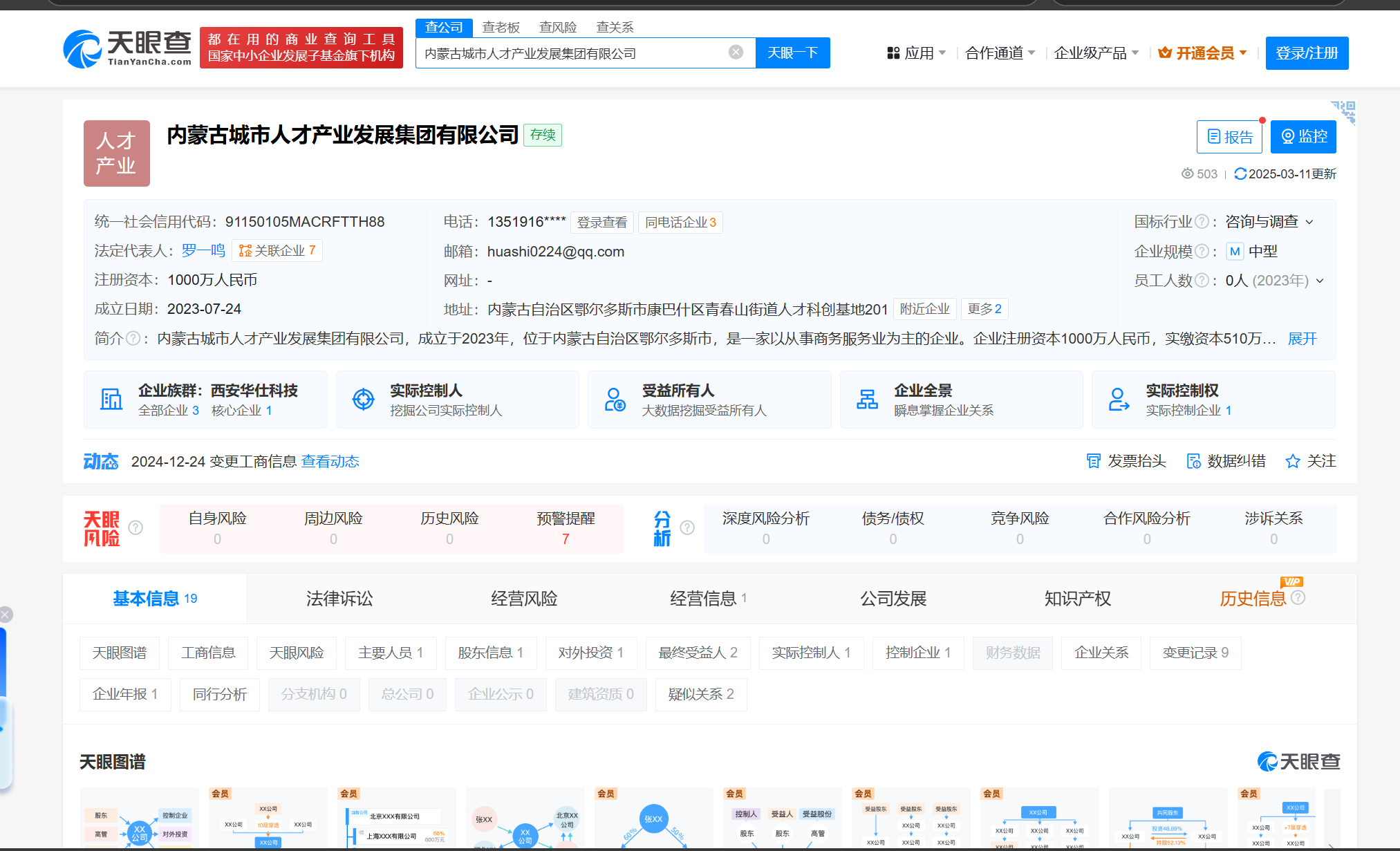Clear the search box with the X icon
The width and height of the screenshot is (1400, 851).
click(736, 53)
